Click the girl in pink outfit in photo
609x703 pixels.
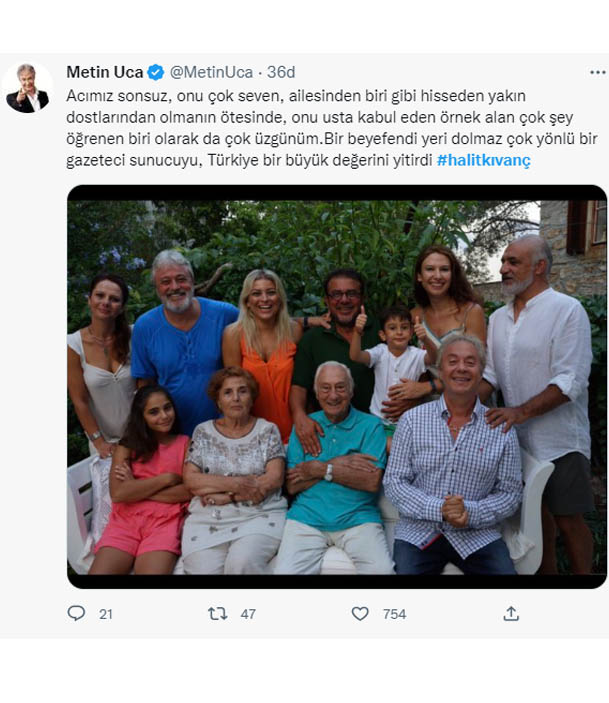[144, 482]
